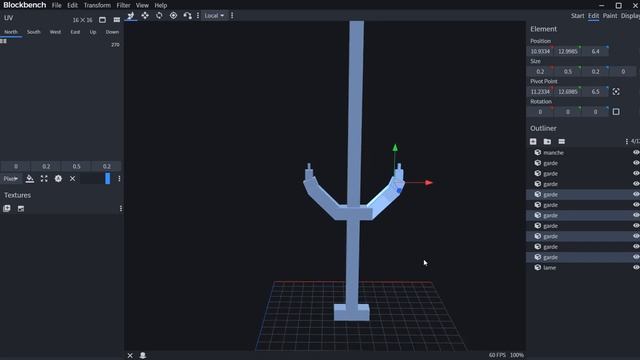This screenshot has height=360, width=640.
Task: Select the South face tab
Action: [x=33, y=32]
